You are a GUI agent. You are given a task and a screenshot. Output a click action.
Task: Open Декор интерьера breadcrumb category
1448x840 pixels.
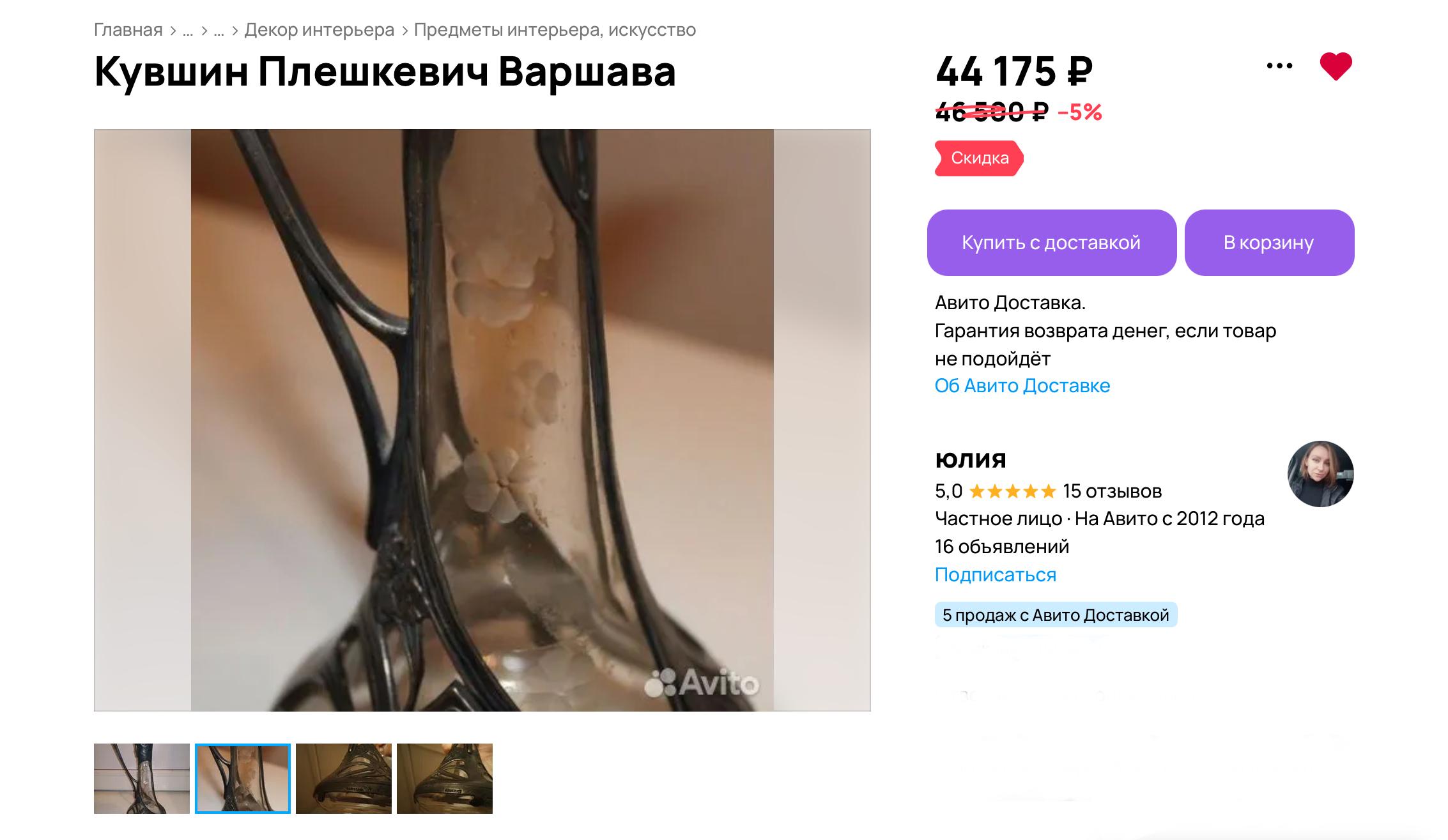[x=320, y=30]
